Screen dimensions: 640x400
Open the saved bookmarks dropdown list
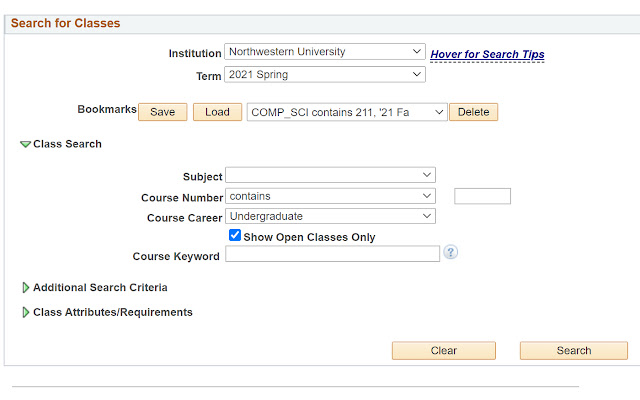346,112
